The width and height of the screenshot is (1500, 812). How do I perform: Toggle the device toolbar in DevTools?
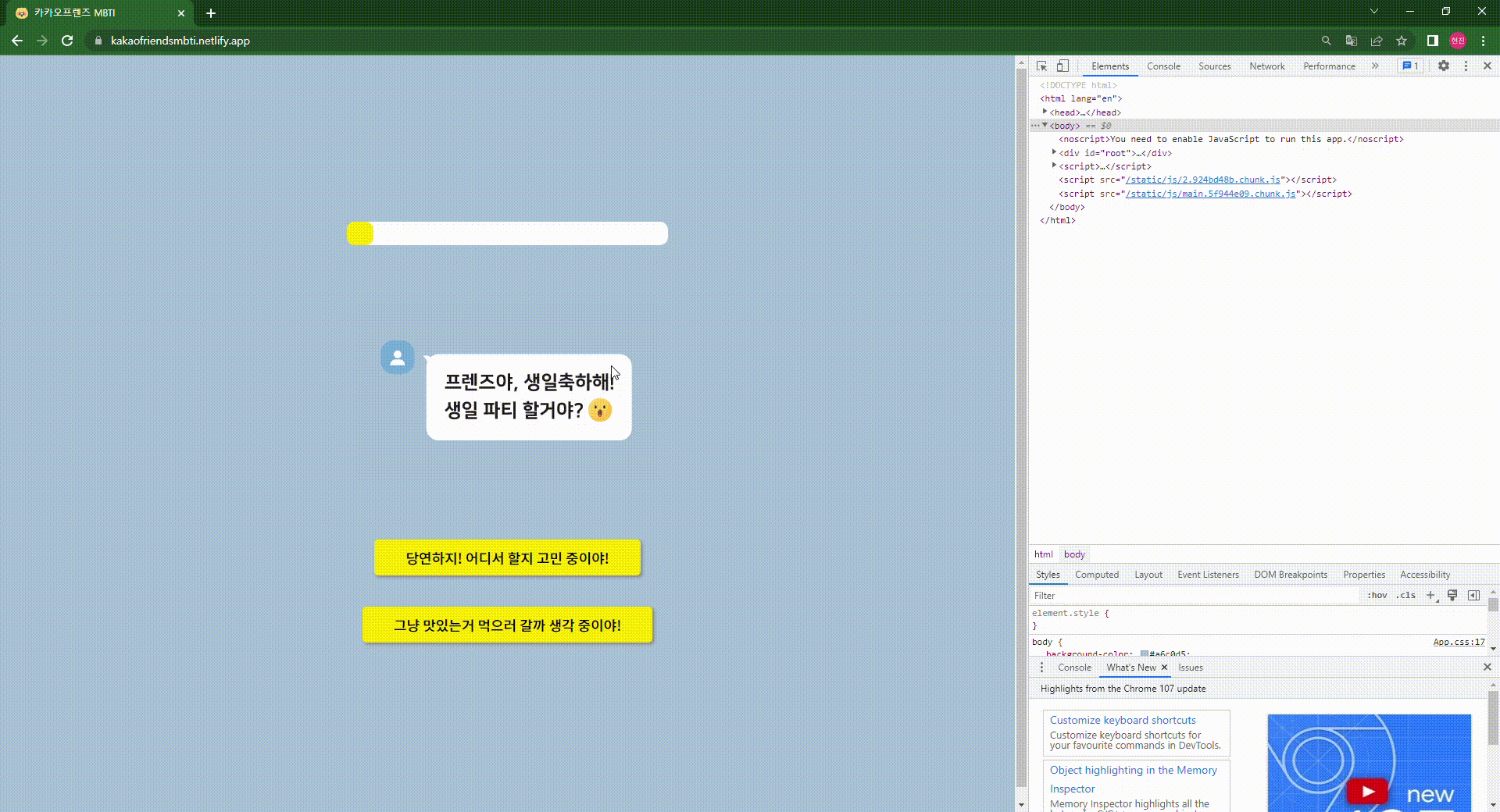tap(1062, 66)
